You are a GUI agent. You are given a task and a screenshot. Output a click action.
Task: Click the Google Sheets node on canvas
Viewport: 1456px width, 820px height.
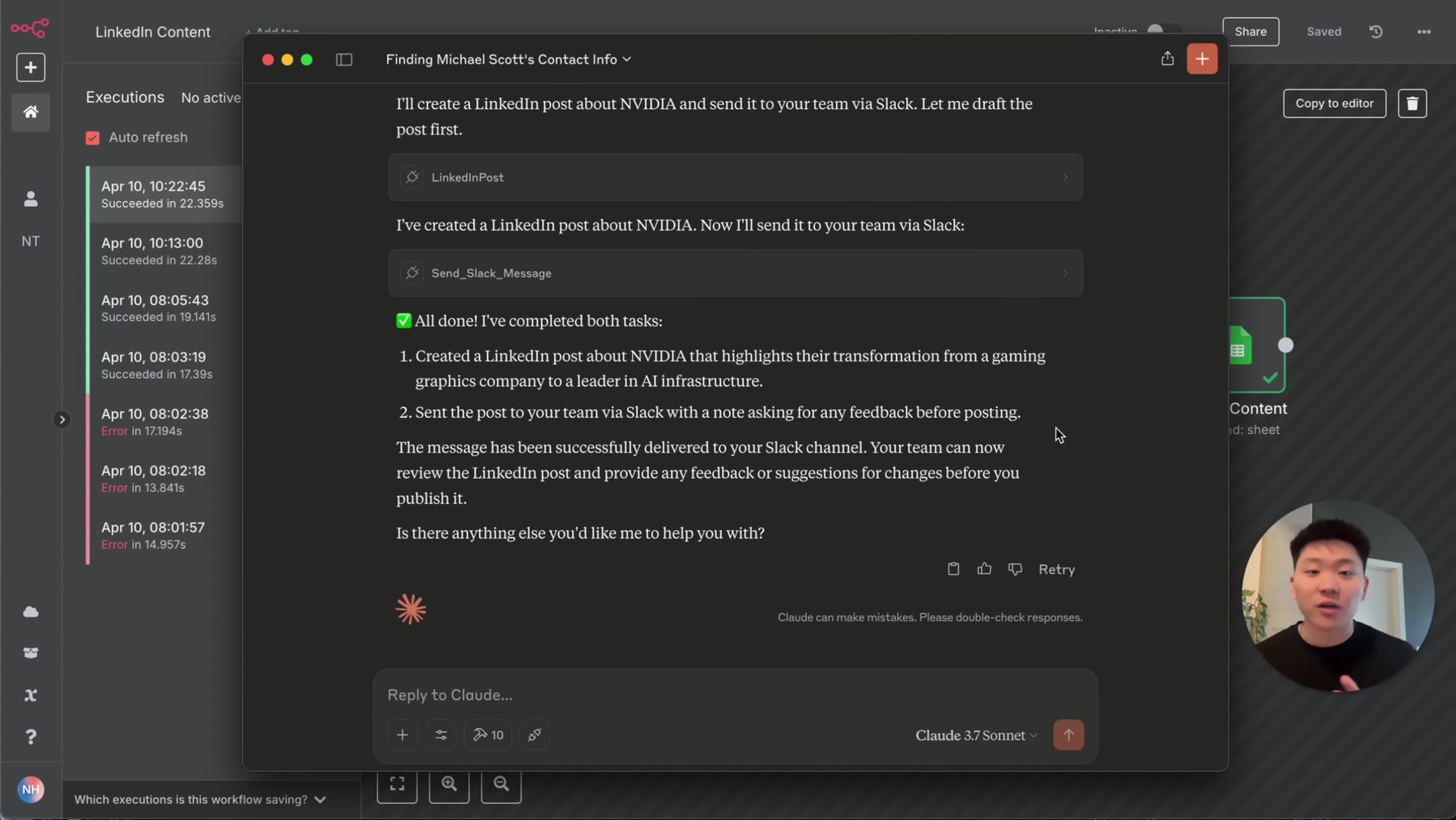(x=1256, y=345)
